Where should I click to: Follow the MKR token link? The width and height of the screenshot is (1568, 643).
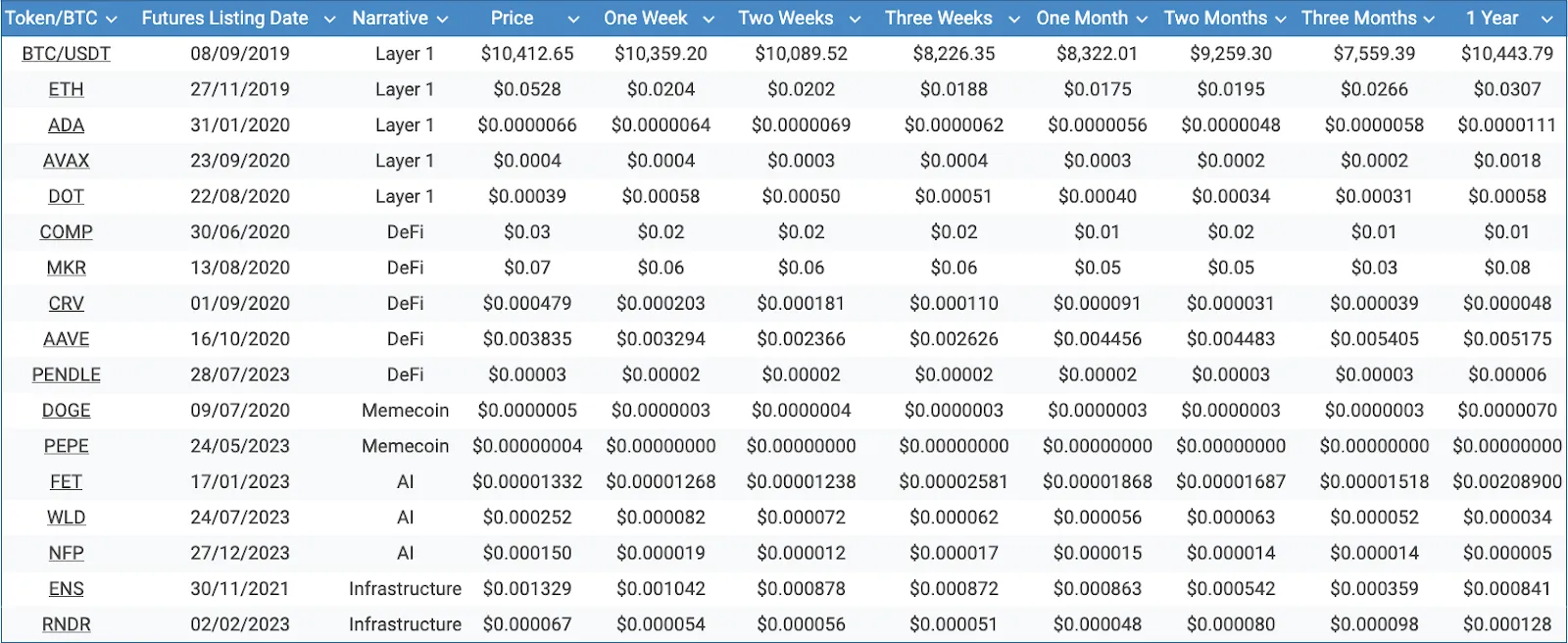tap(66, 268)
